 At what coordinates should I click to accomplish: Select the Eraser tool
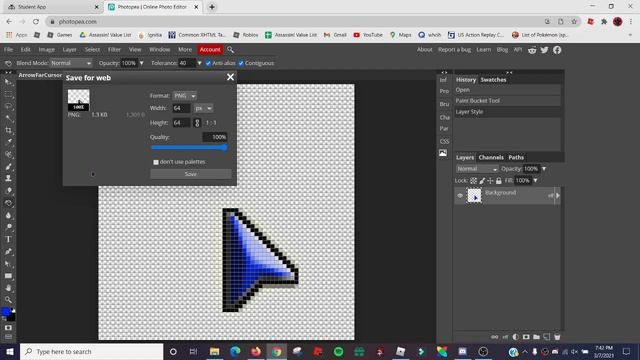8,191
